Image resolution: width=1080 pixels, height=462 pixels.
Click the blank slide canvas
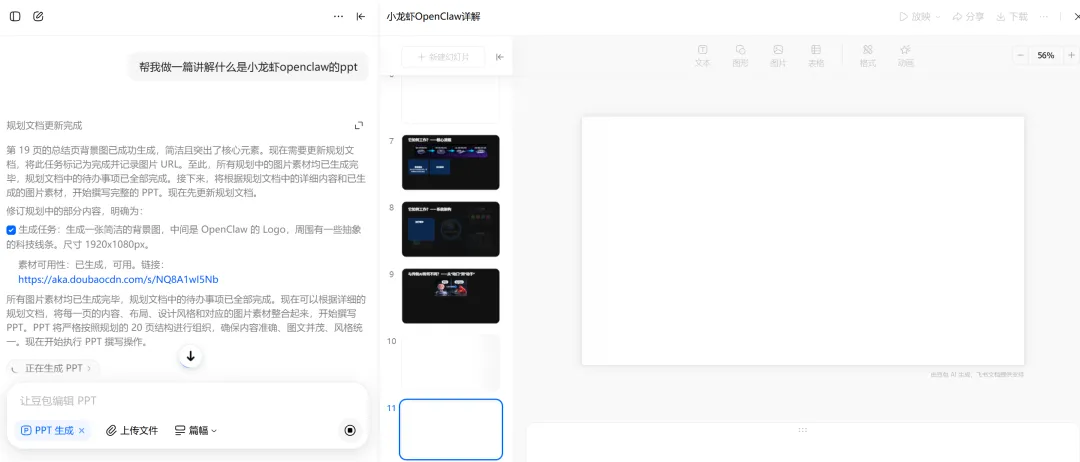pos(802,240)
